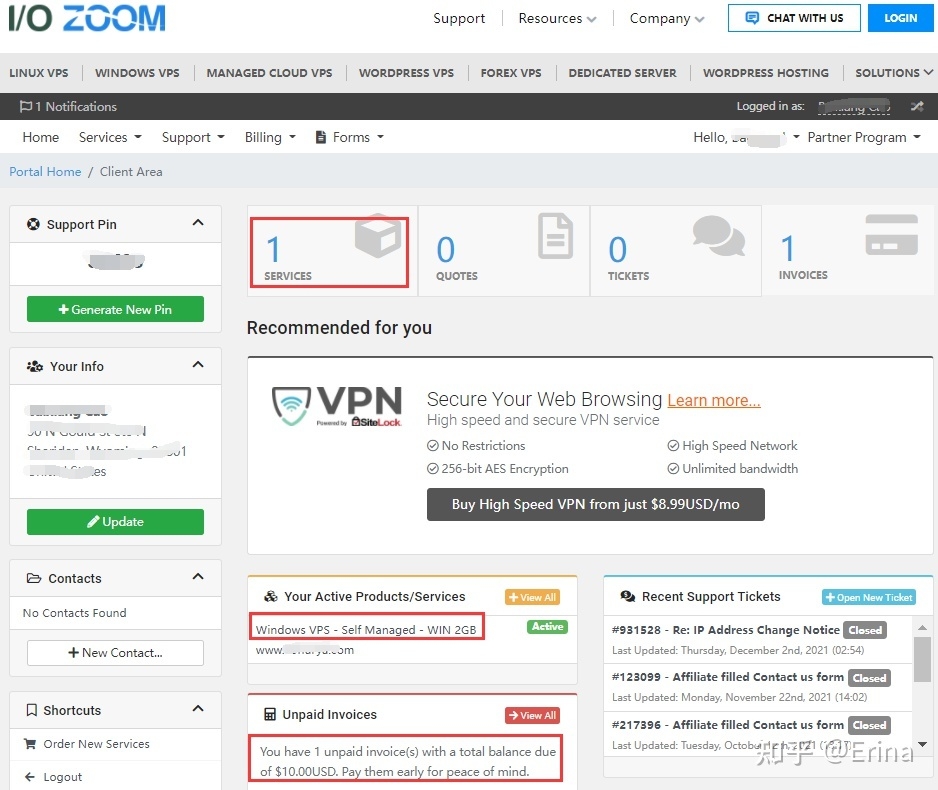
Task: Click the Recent Support Tickets comments icon
Action: tap(628, 596)
